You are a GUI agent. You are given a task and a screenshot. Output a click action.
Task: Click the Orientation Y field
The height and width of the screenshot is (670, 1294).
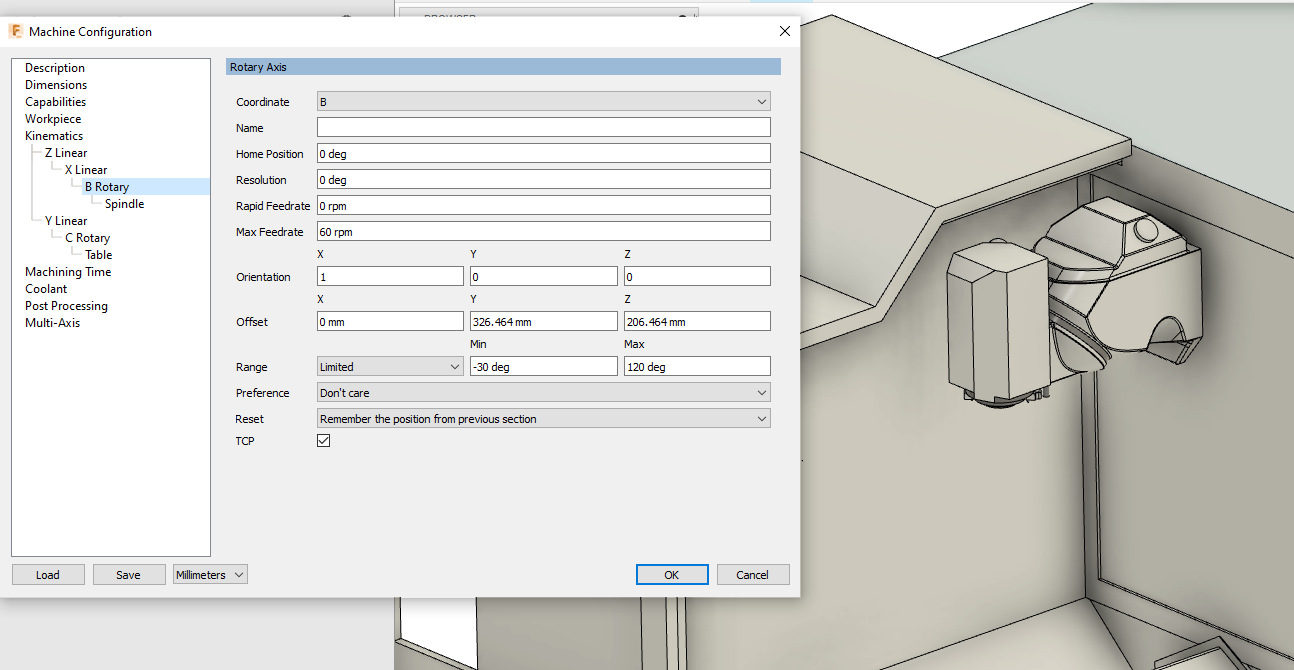point(544,277)
